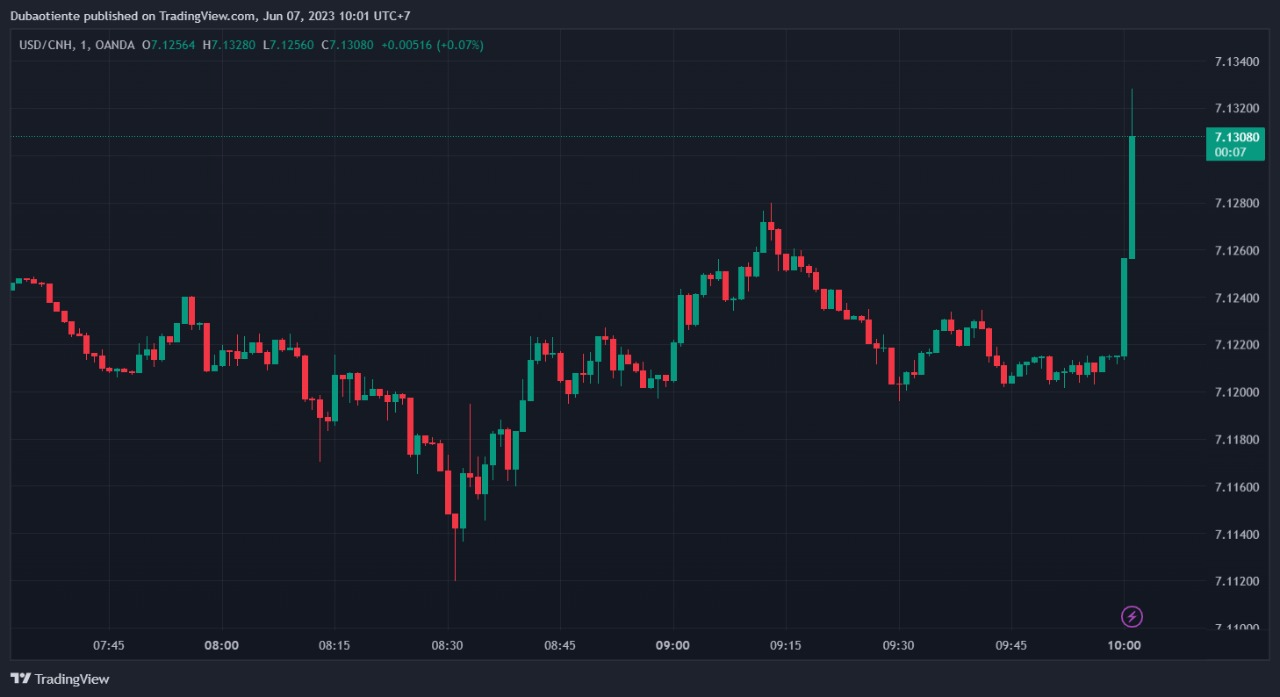
Task: Click the tall green candle at 10:00
Action: click(1132, 197)
